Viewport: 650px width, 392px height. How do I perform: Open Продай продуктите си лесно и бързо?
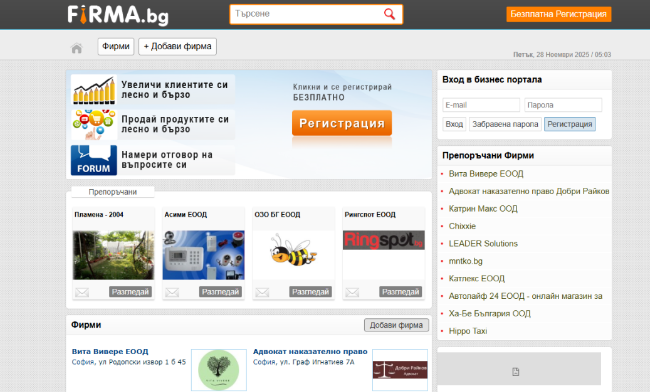pyautogui.click(x=175, y=124)
